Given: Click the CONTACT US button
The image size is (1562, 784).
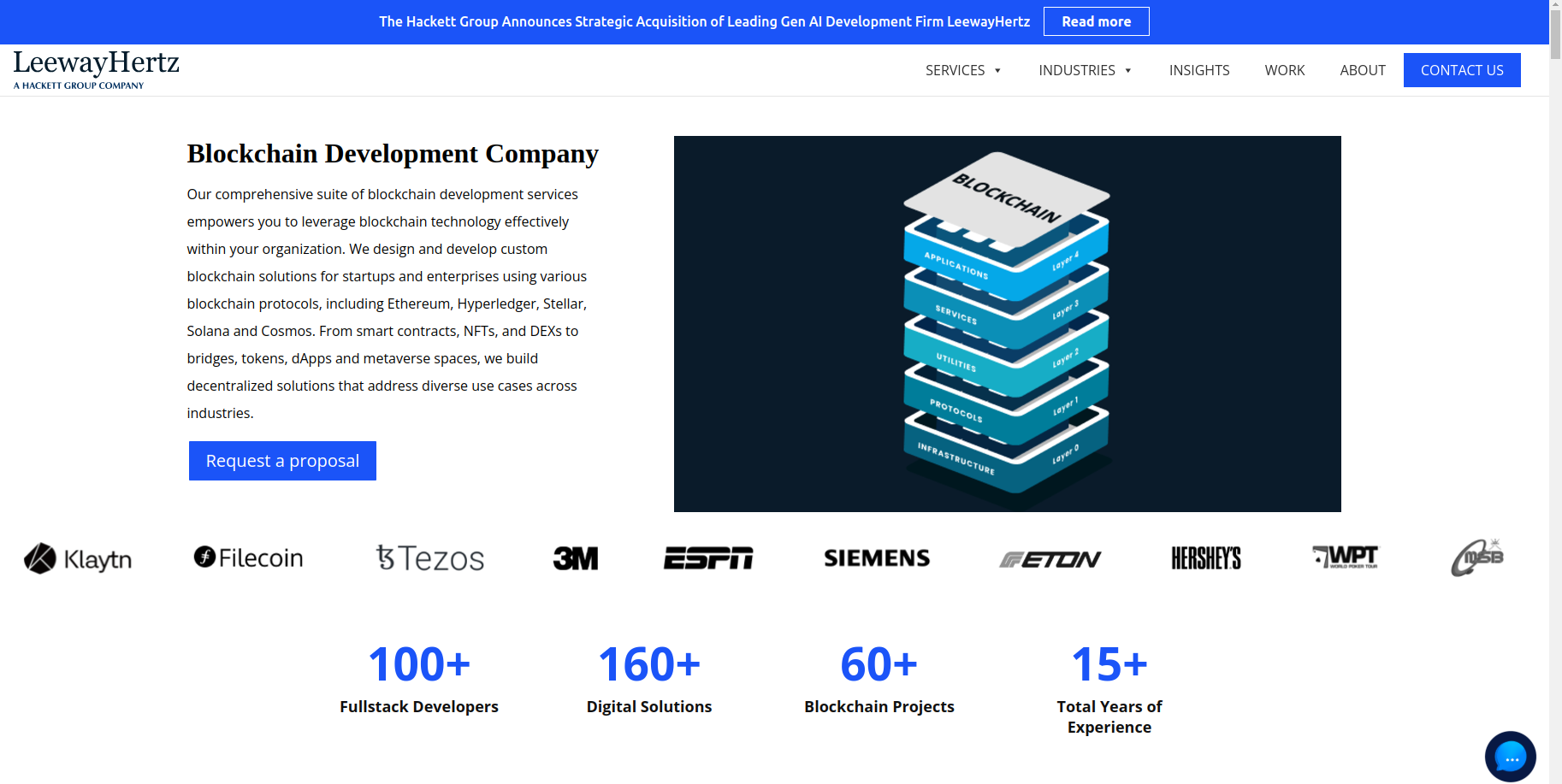Looking at the screenshot, I should point(1462,70).
